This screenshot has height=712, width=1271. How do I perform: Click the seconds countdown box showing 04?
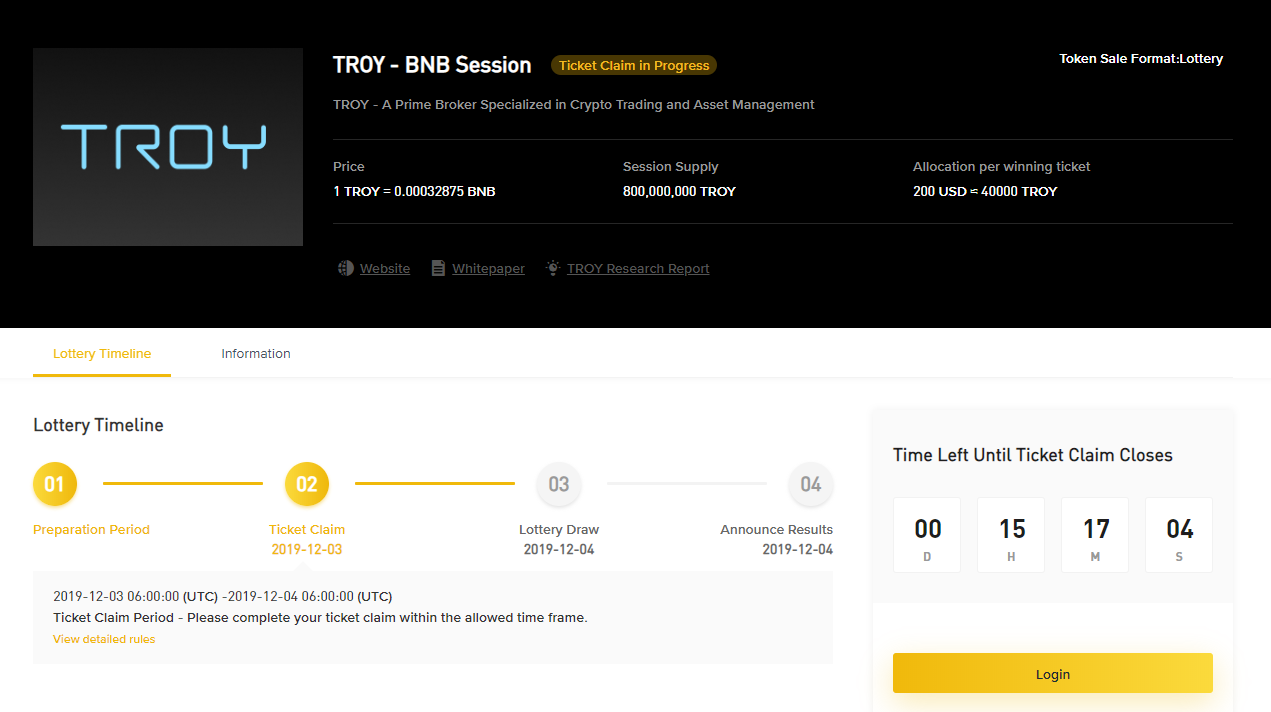1179,535
